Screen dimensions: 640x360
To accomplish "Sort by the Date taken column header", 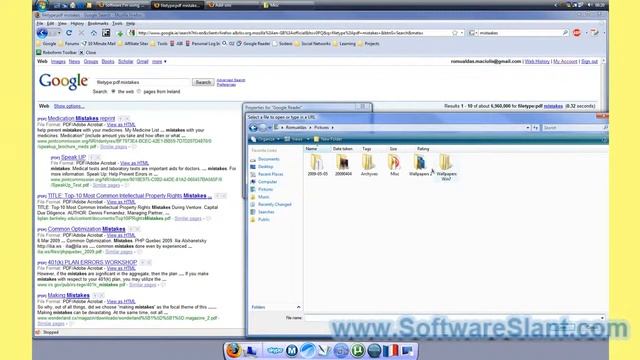I will tap(342, 149).
